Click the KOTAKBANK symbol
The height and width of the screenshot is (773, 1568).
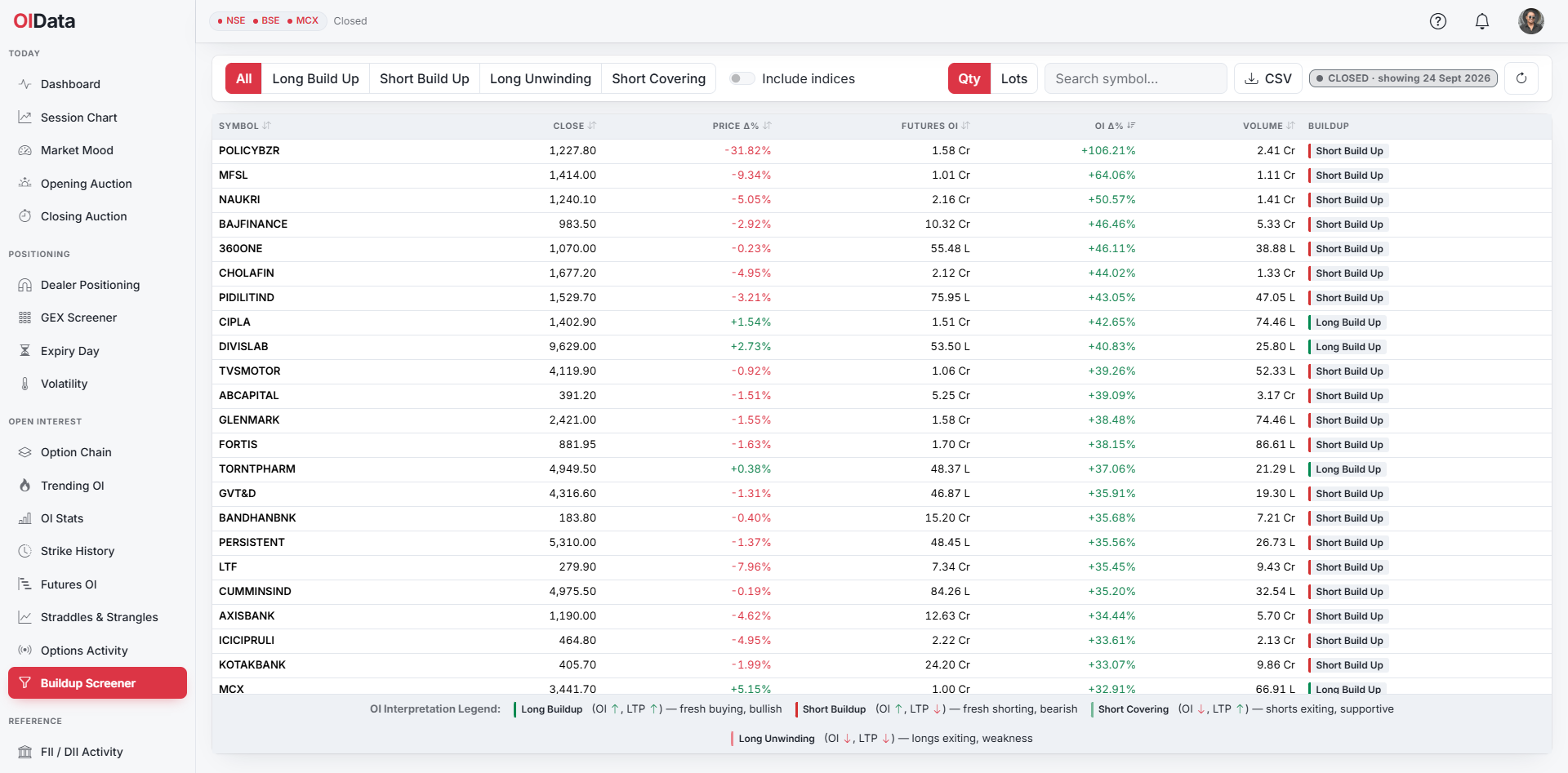tap(252, 665)
